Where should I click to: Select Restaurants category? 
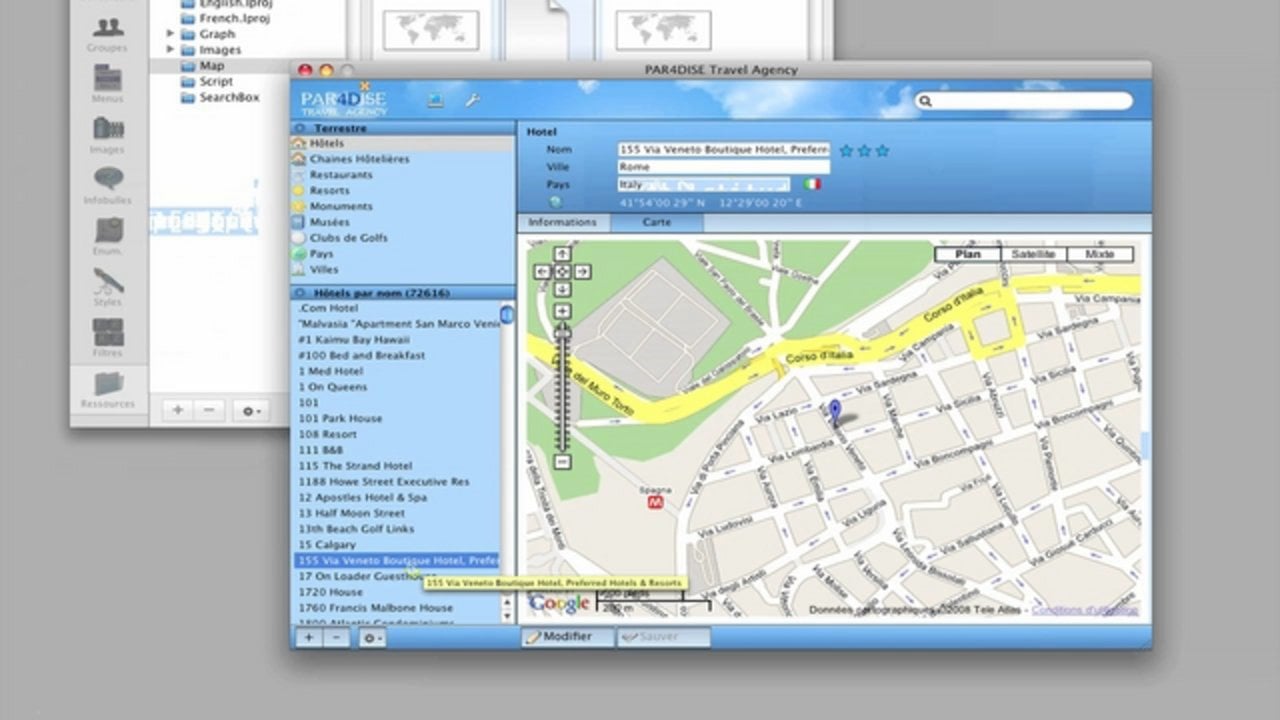click(x=403, y=175)
